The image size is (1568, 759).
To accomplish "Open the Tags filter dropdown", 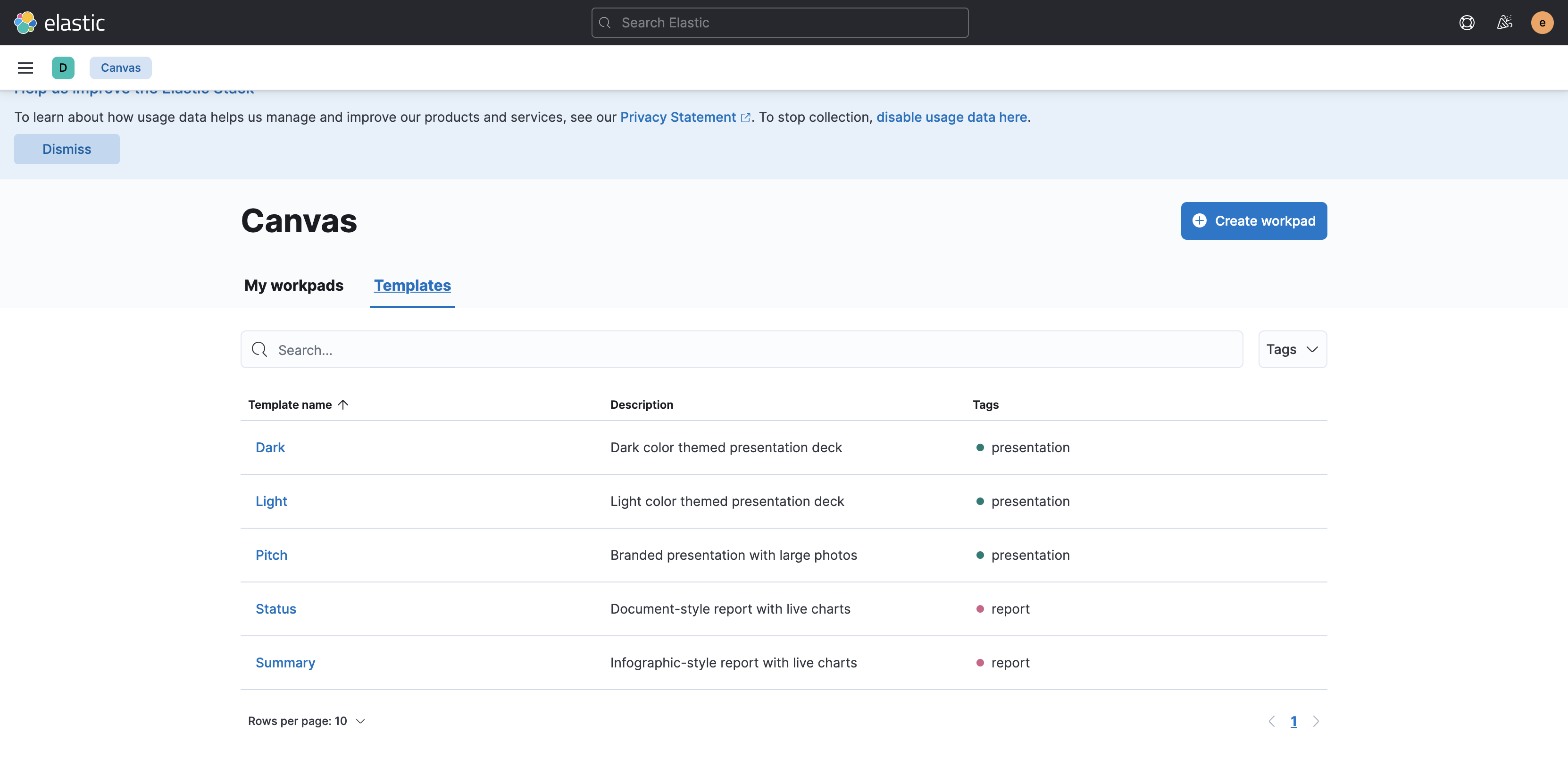I will [x=1292, y=349].
